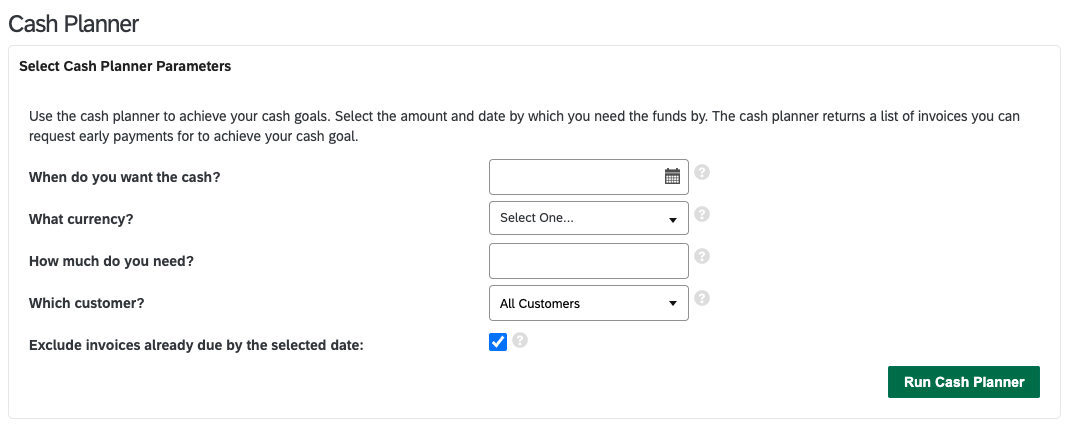Show help for the amount needed field

coord(702,256)
